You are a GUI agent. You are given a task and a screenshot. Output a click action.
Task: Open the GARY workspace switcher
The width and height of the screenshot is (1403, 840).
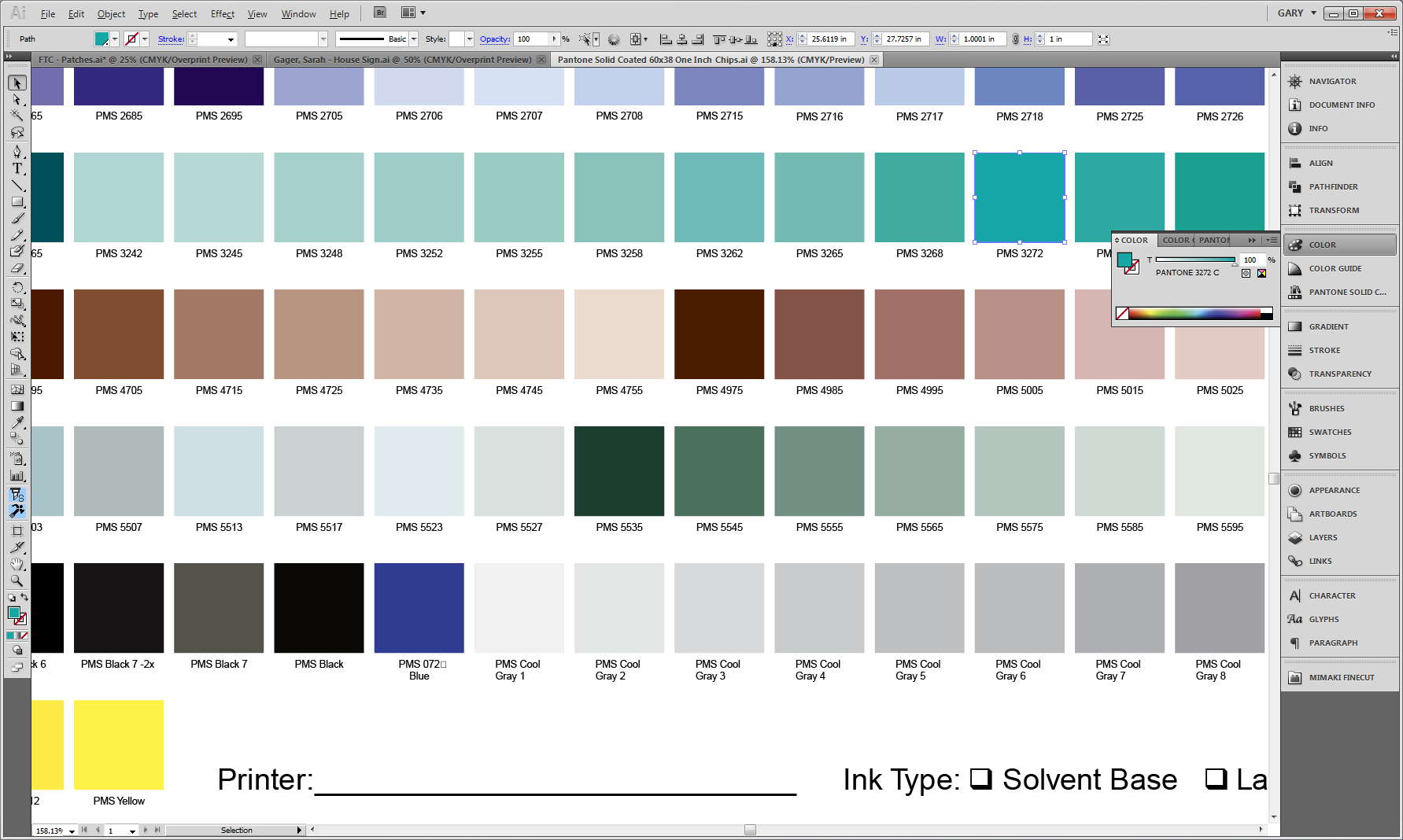click(1297, 13)
